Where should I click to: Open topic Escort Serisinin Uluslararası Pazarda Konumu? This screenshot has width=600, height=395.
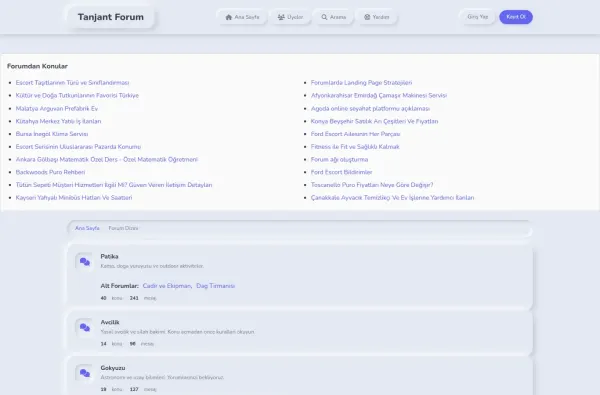point(78,147)
